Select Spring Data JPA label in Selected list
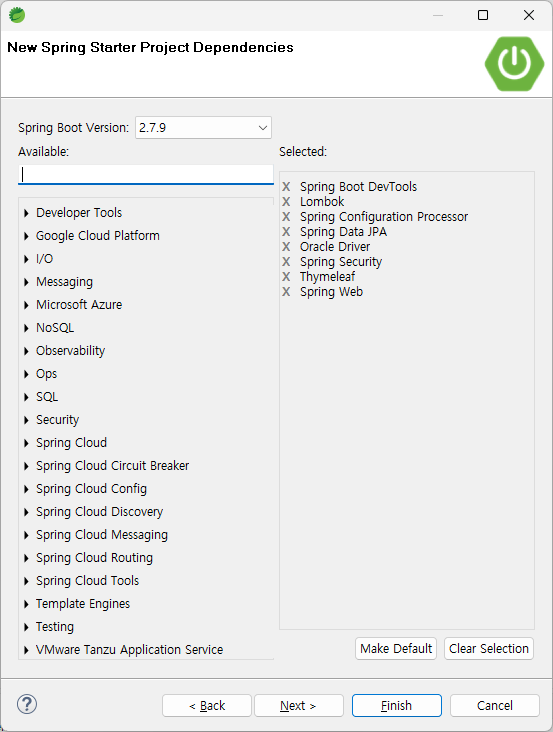This screenshot has width=553, height=732. [x=343, y=232]
